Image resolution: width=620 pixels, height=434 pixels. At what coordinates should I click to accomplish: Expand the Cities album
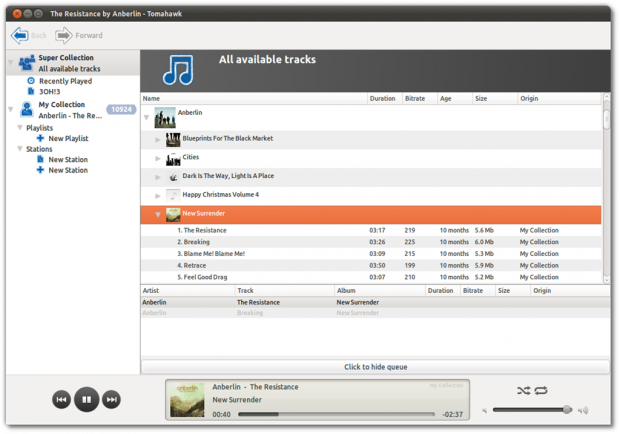tap(158, 159)
